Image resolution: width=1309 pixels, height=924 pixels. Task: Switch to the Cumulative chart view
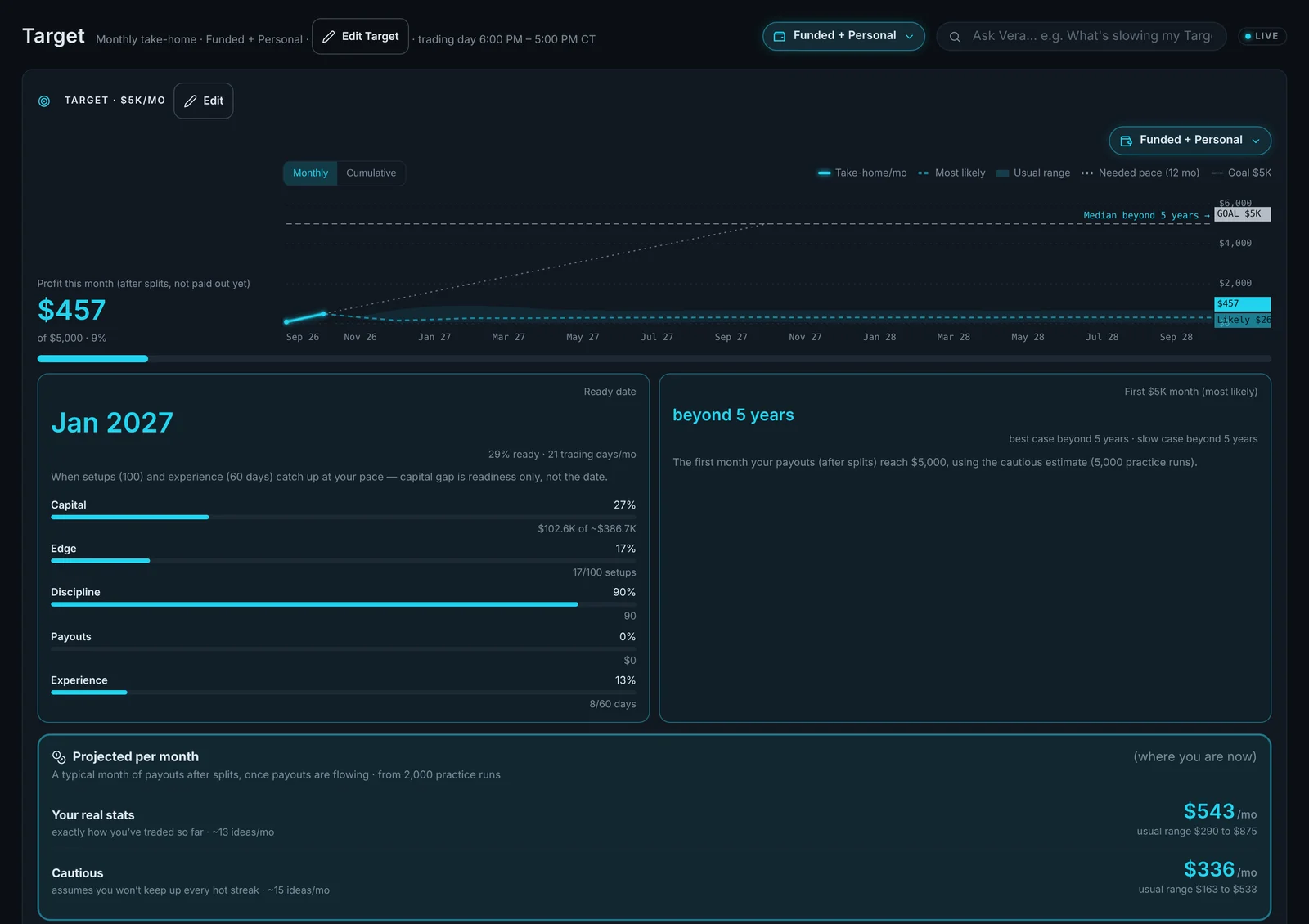point(371,173)
